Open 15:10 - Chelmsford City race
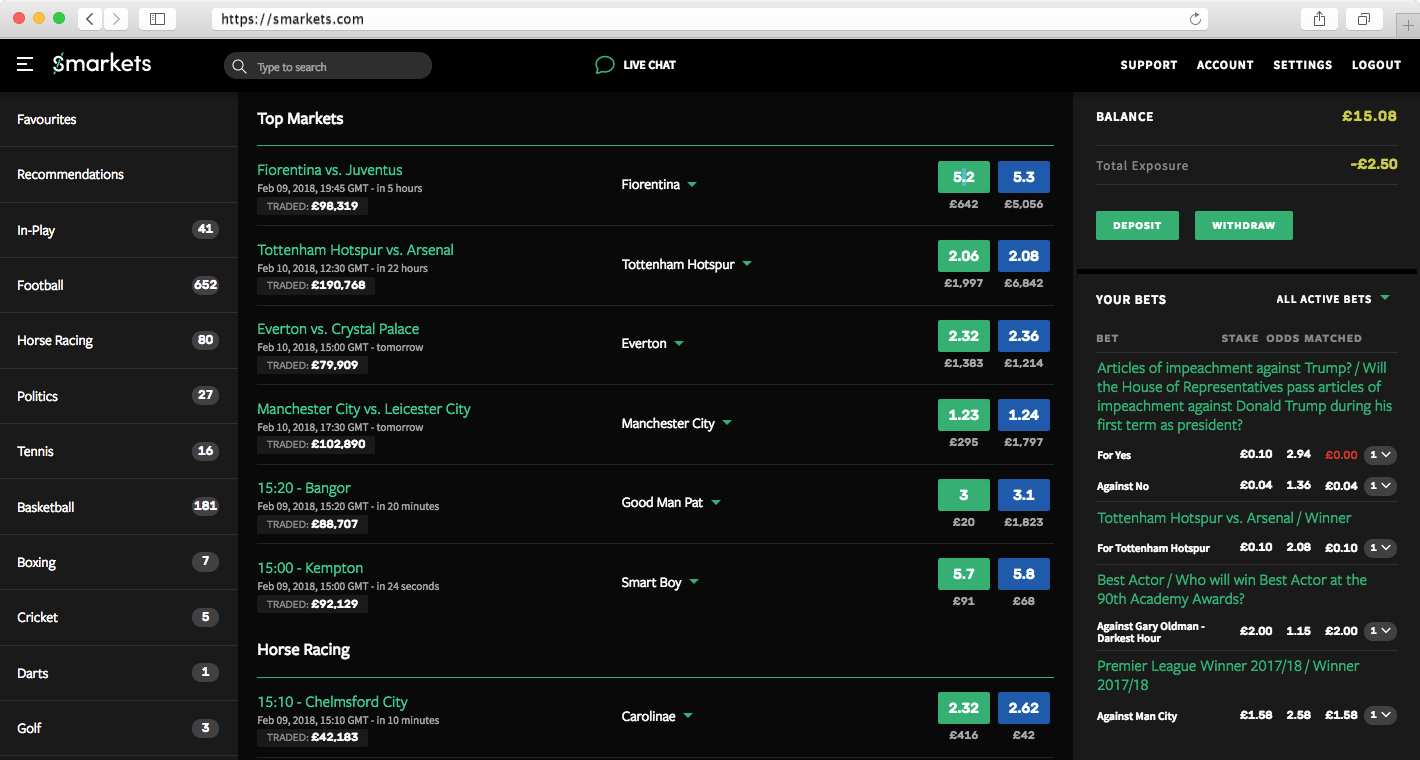This screenshot has width=1420, height=760. tap(332, 702)
